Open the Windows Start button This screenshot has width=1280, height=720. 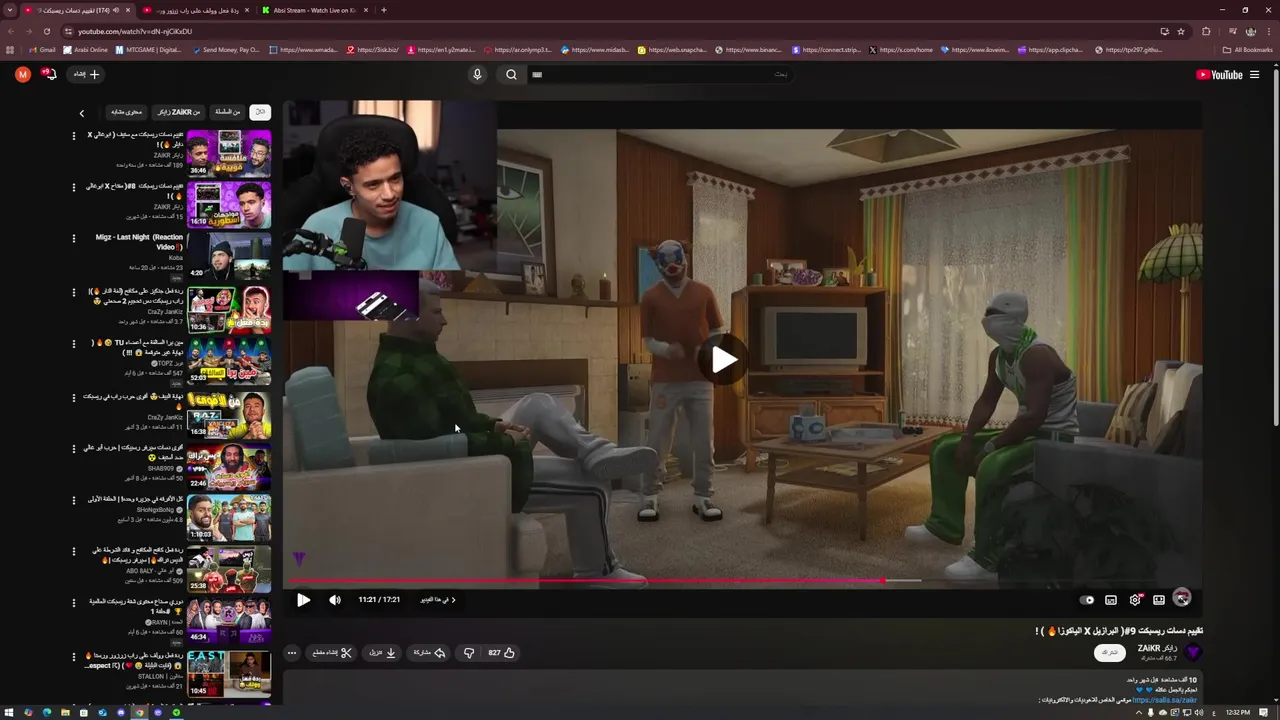click(x=10, y=712)
